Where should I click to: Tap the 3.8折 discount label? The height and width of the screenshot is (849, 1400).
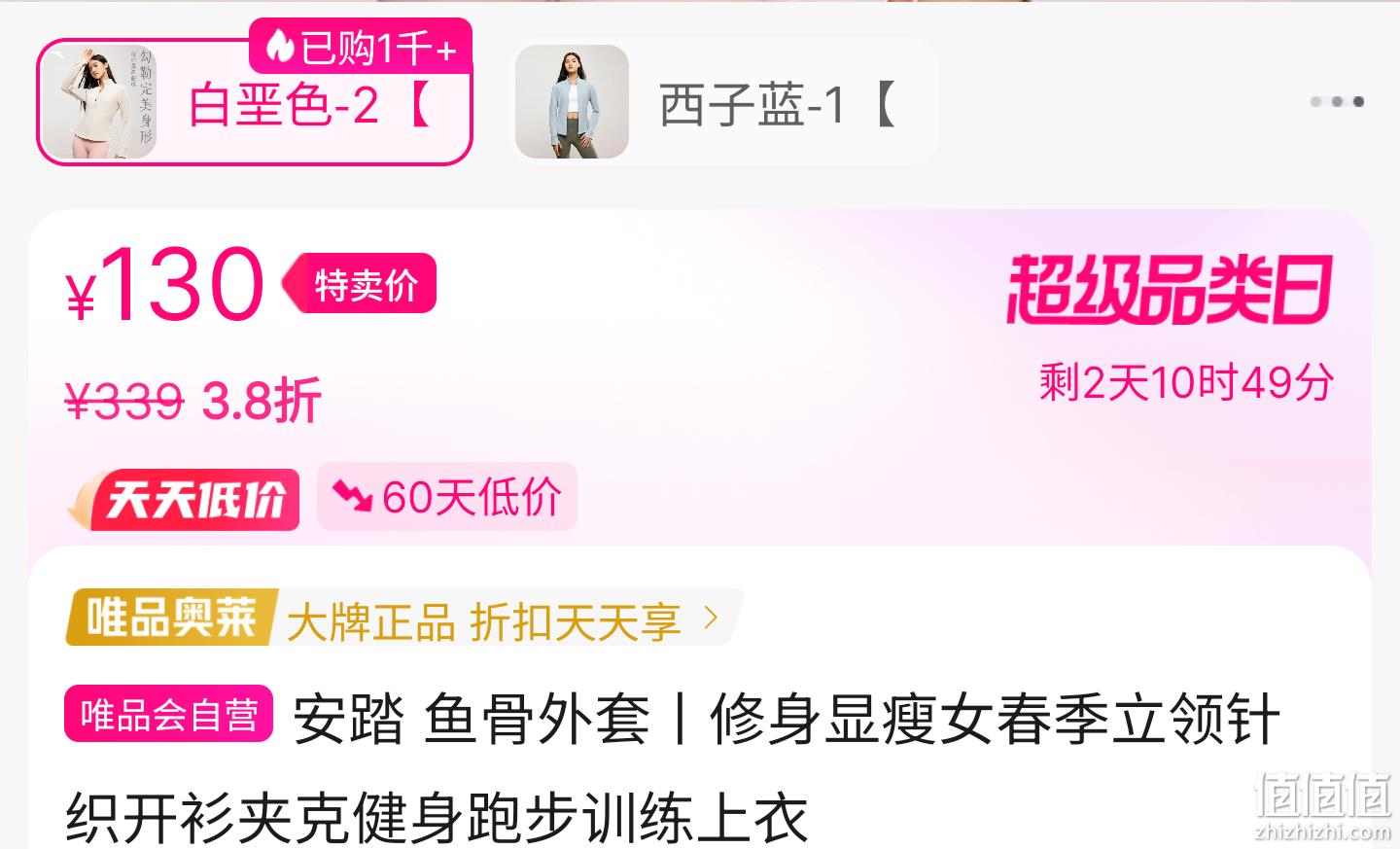262,401
